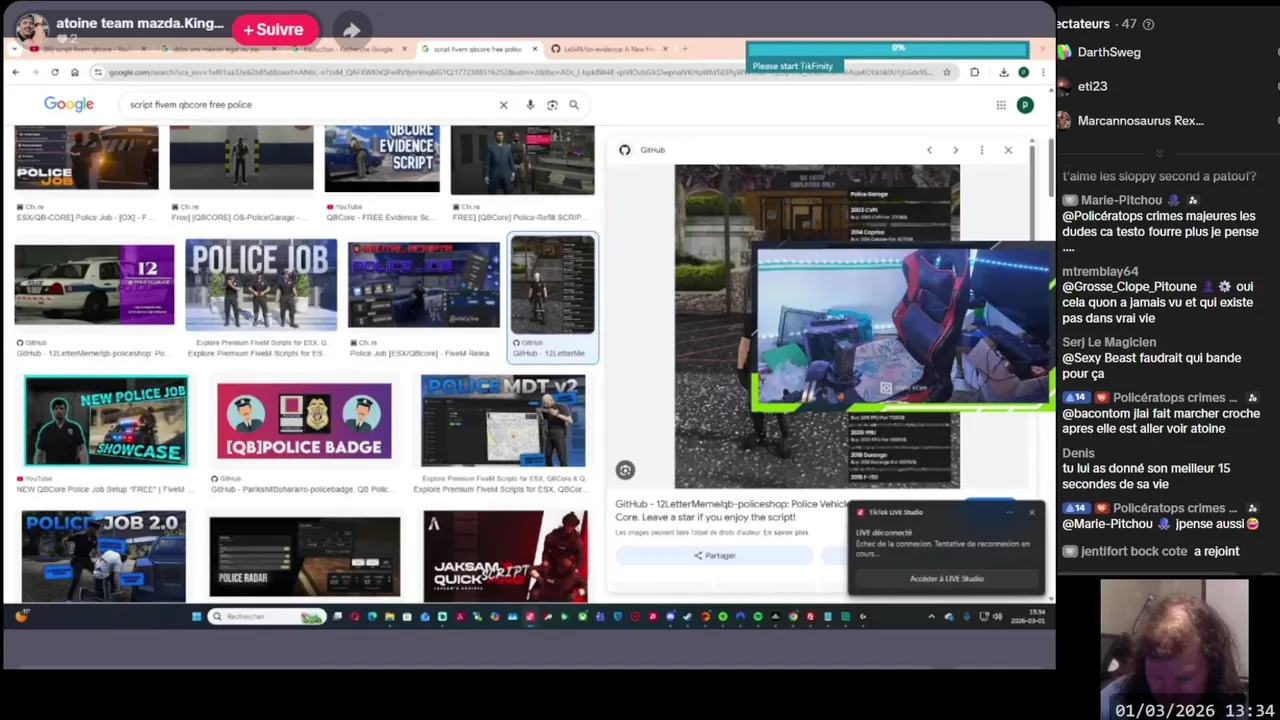1280x720 pixels.
Task: Click the 'Please start TikFinity' notice
Action: pos(792,66)
